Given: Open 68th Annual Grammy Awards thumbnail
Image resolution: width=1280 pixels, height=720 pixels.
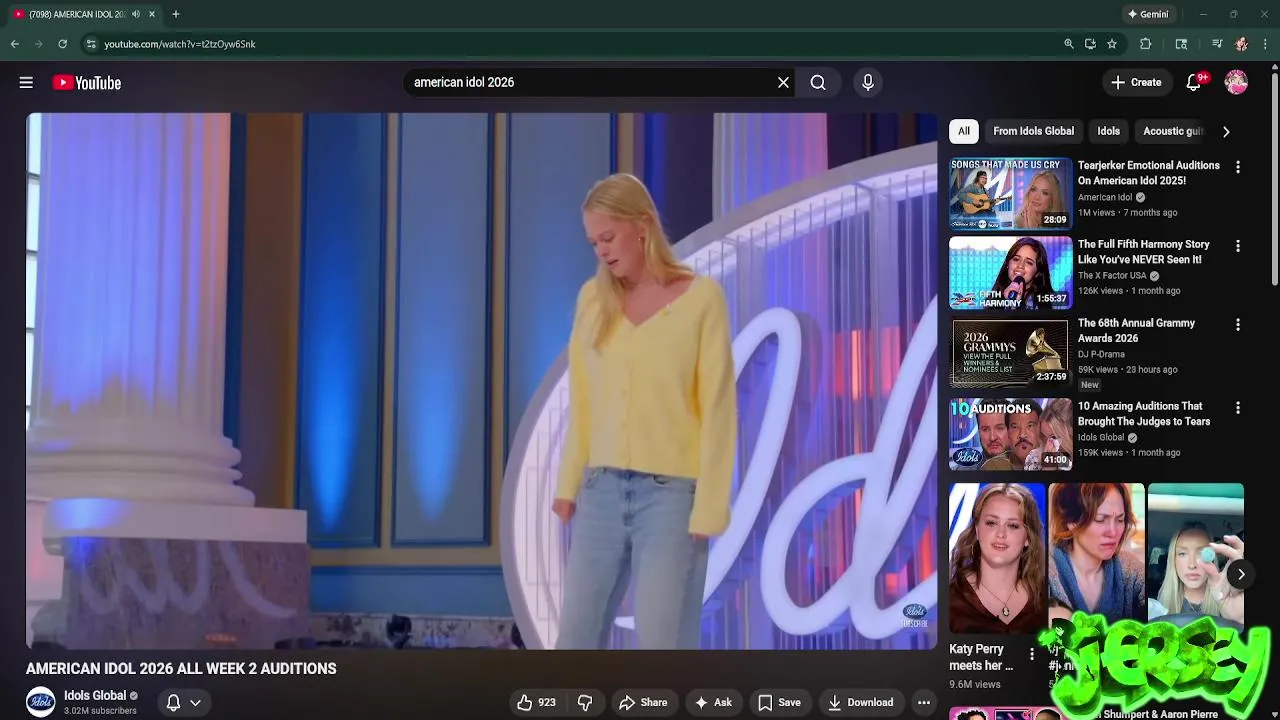Looking at the screenshot, I should click(1010, 351).
